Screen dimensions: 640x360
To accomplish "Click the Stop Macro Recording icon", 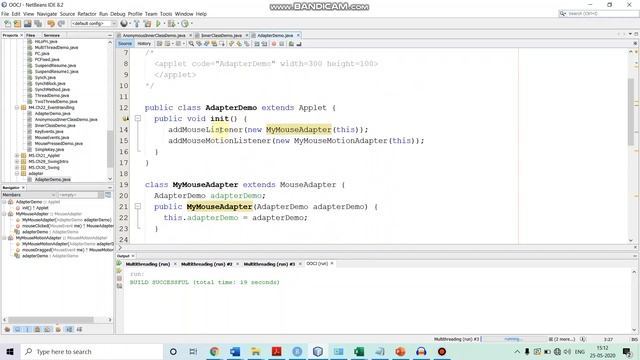I will tap(282, 44).
